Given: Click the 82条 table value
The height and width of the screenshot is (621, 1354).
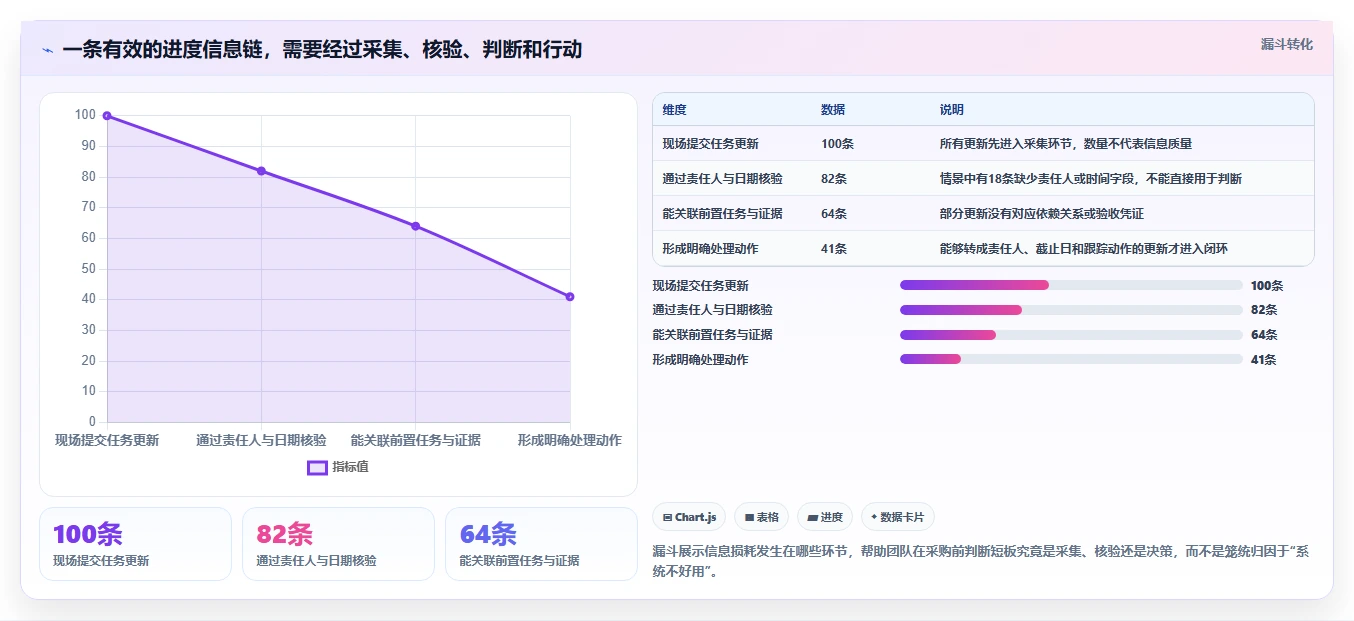Looking at the screenshot, I should coord(834,179).
